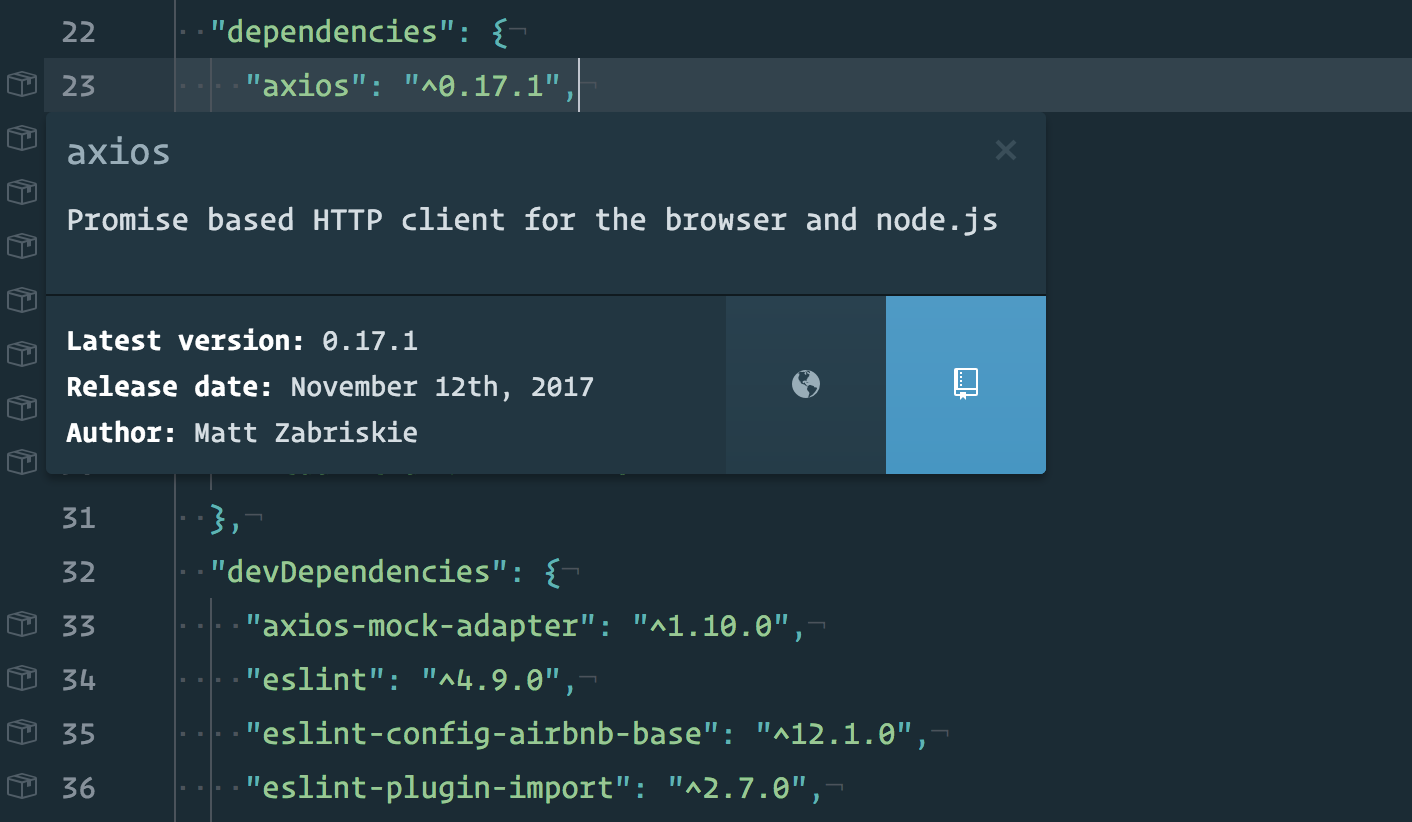Click the "Latest version: 0.17.1" line
The image size is (1412, 822).
242,341
